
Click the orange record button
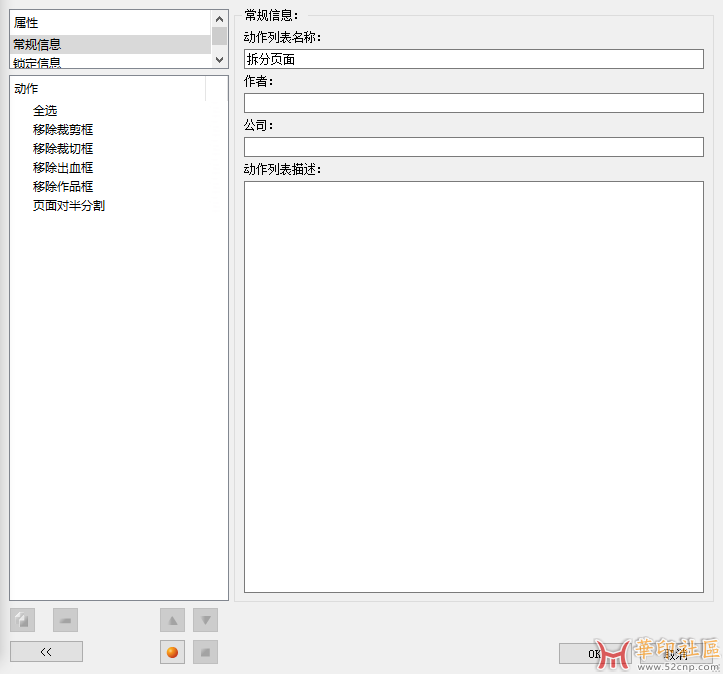(172, 652)
